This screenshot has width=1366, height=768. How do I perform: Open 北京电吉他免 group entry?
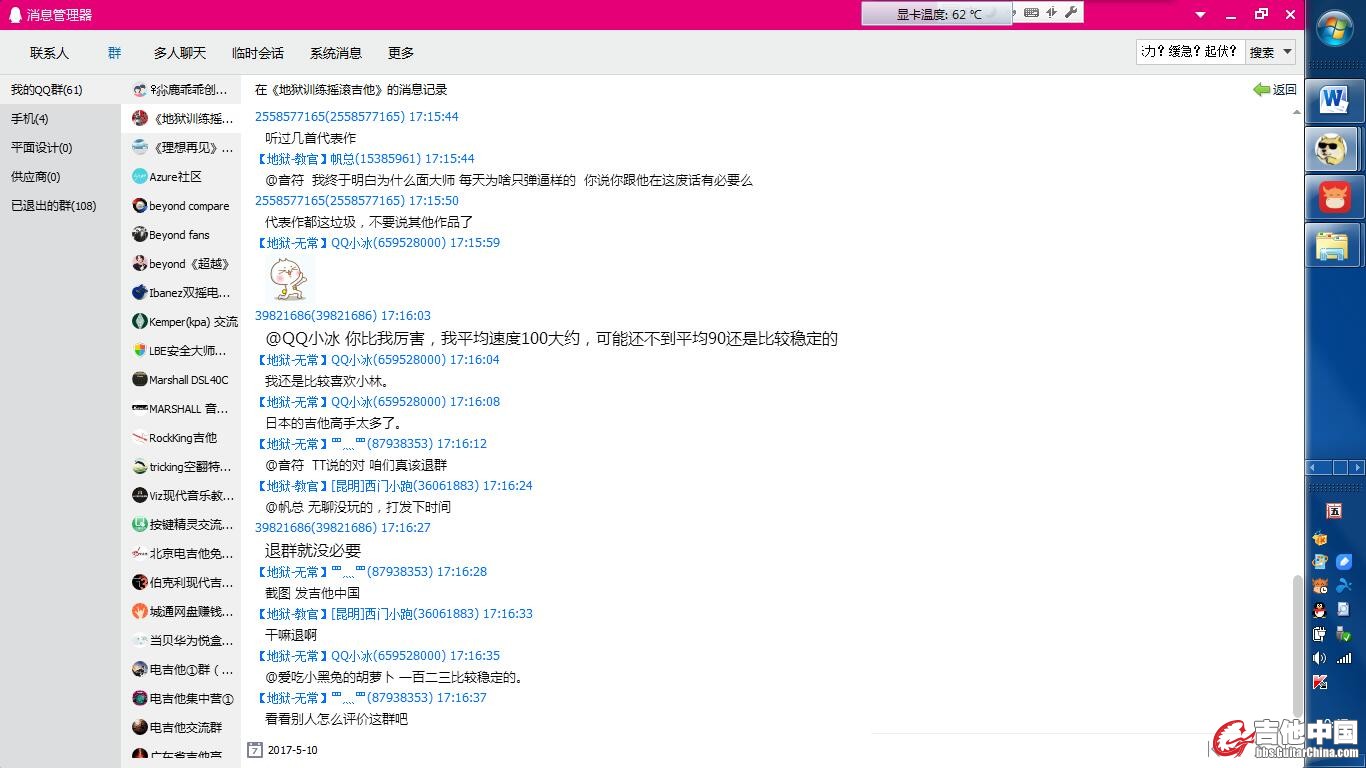coord(181,553)
